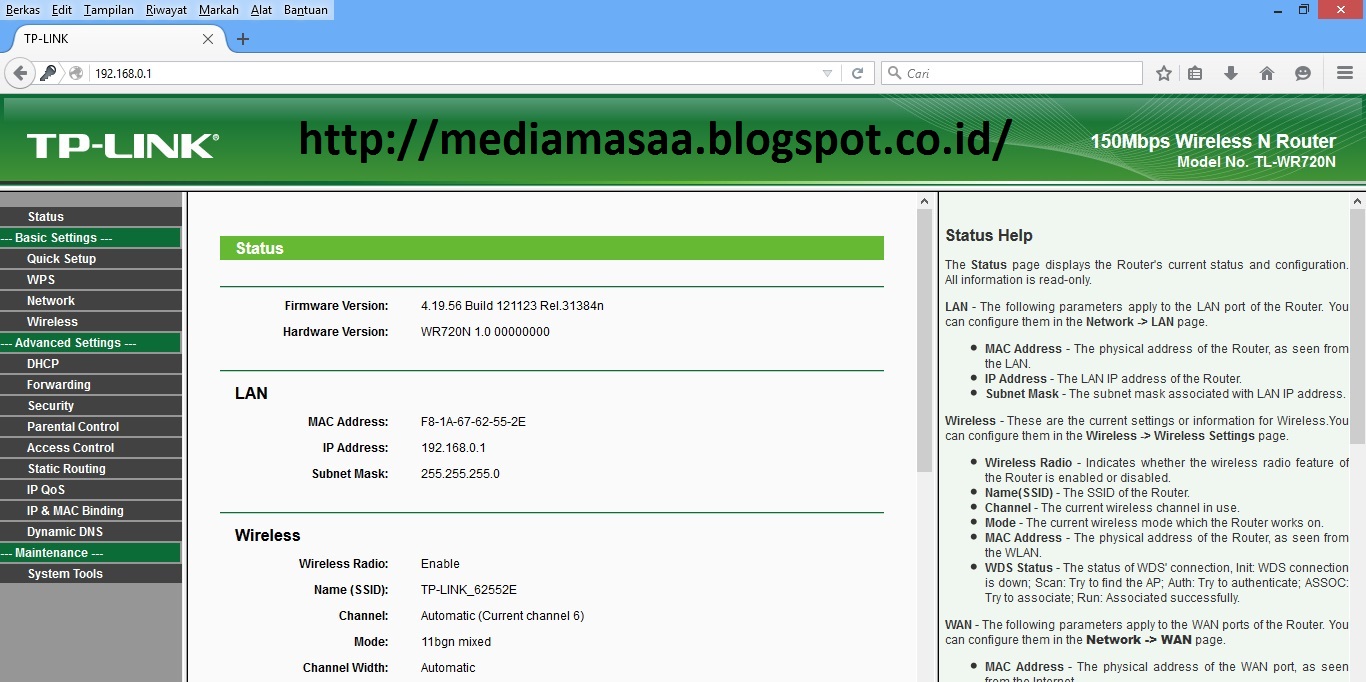Click the mode value 11bgn mixed
This screenshot has width=1366, height=682.
click(456, 642)
